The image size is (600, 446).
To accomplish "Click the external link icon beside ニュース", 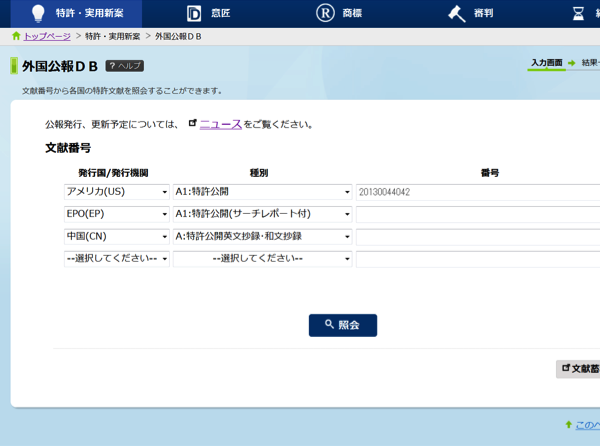I will pos(193,123).
